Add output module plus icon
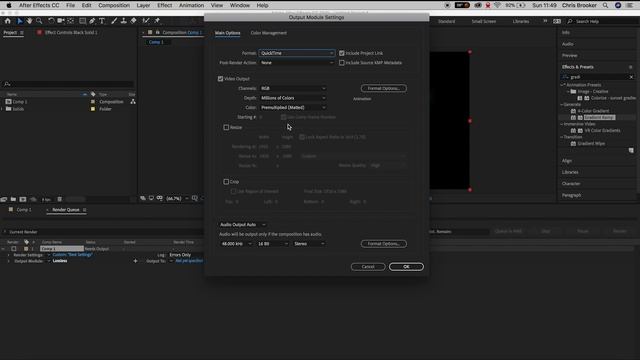 136,261
